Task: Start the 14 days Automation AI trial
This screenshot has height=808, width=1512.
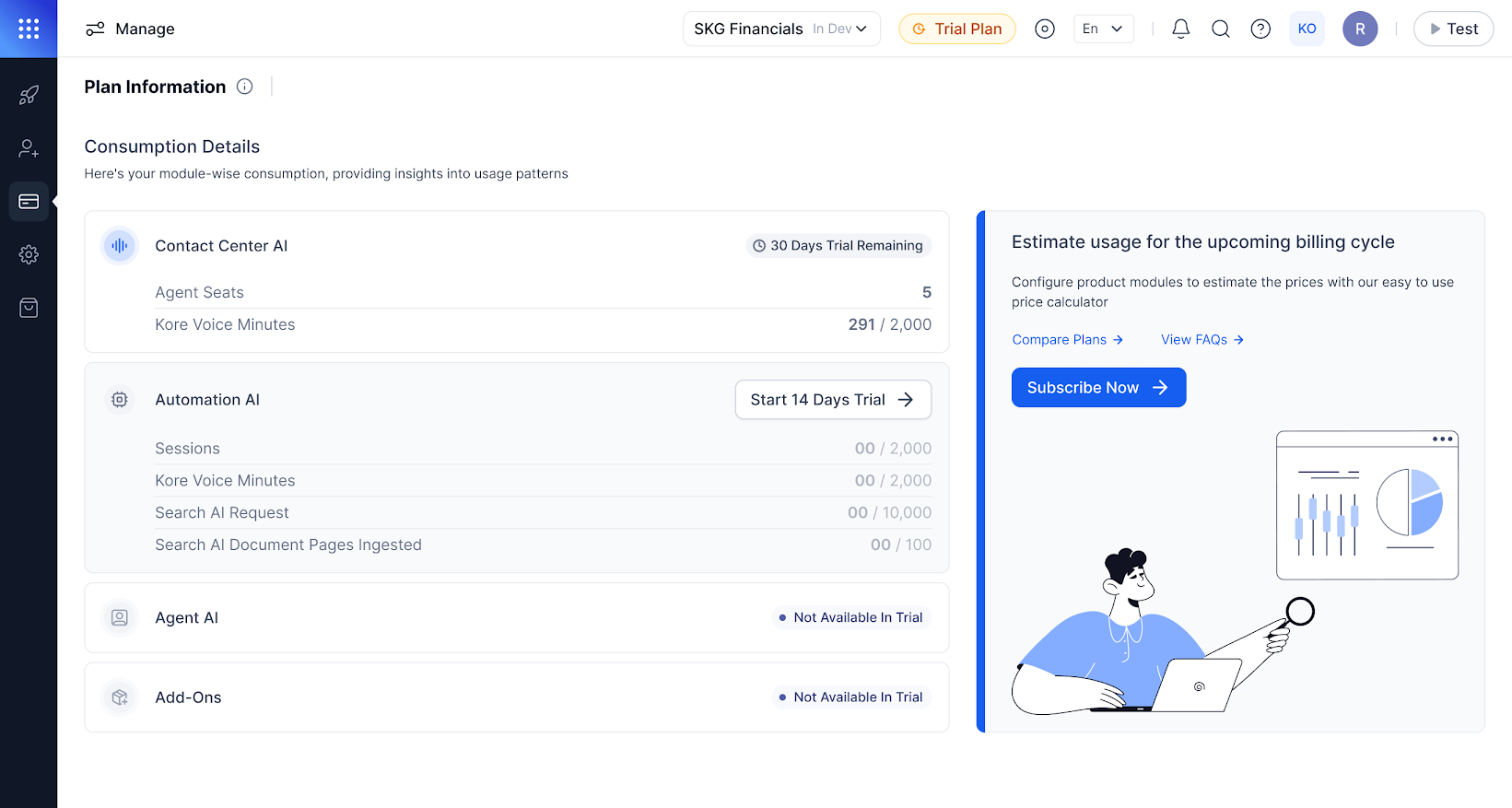Action: [833, 400]
